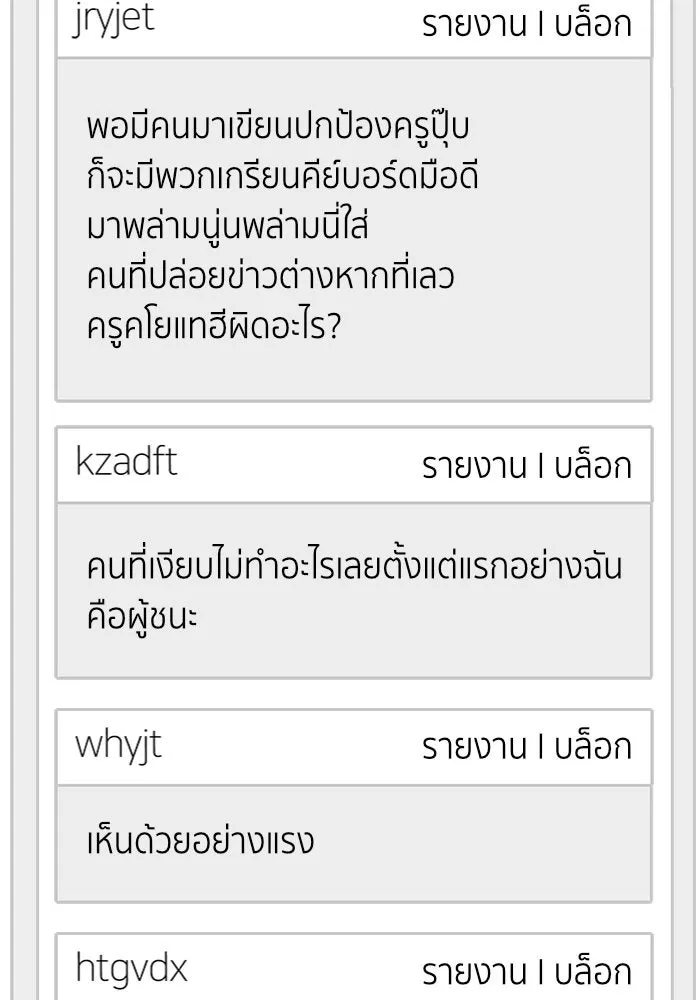Click the บล็อก link on jryjet's comment
This screenshot has width=700, height=1000.
click(x=596, y=25)
